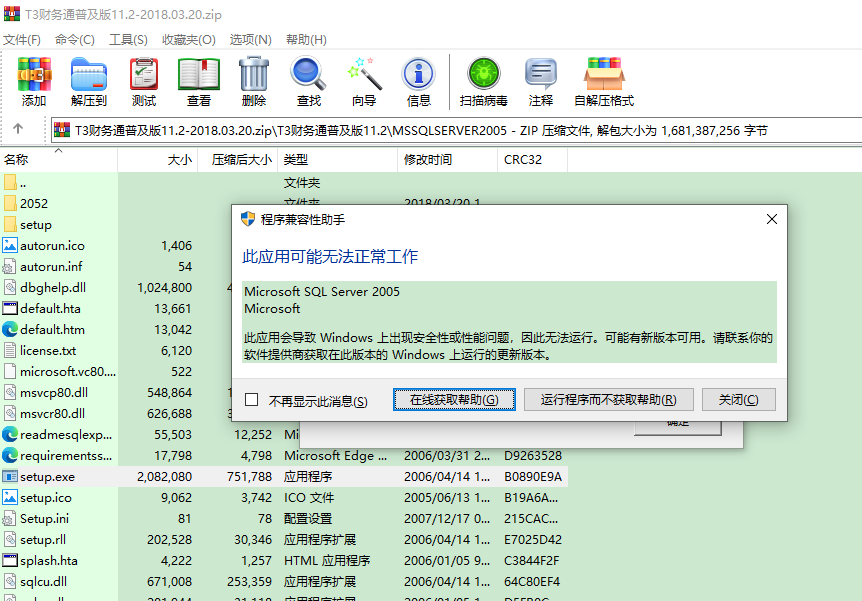862x601 pixels.
Task: Click the default.hta file icon
Action: (10, 308)
